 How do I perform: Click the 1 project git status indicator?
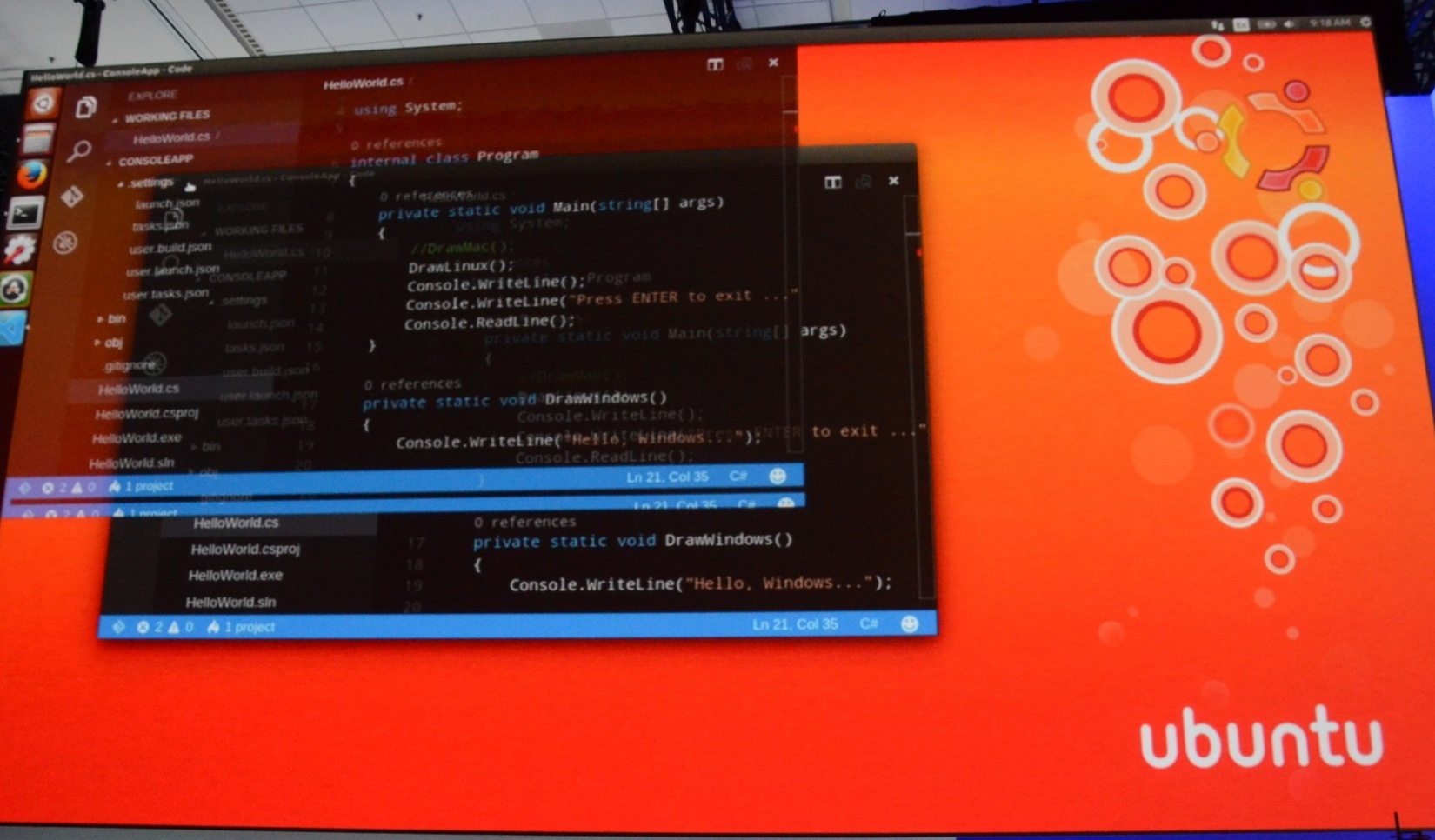[246, 626]
